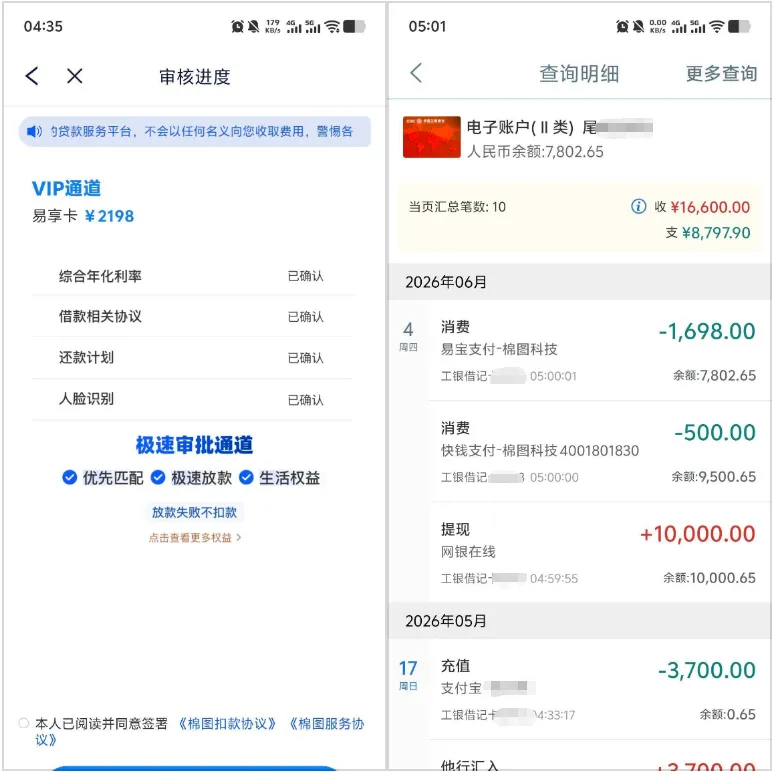Tap the 支 ¥8,797.90 total
Viewport: 774px width, 772px height.
tap(708, 232)
